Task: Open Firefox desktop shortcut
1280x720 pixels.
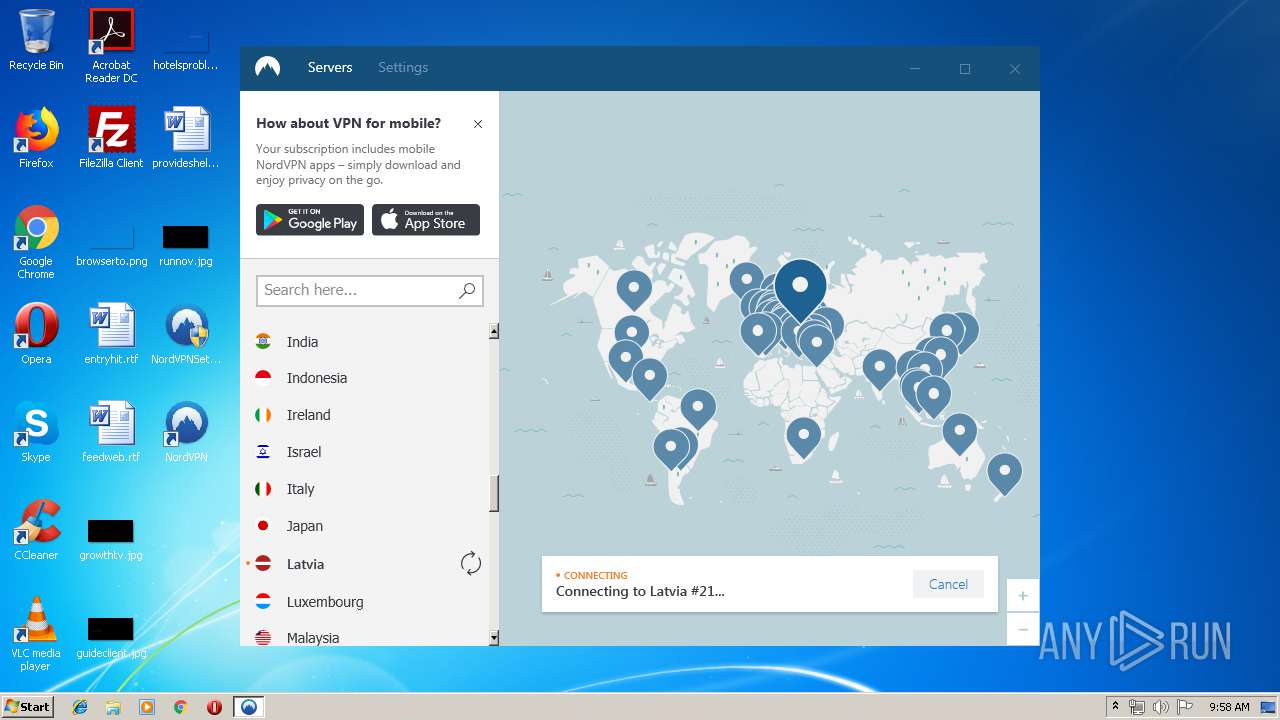Action: (x=36, y=138)
